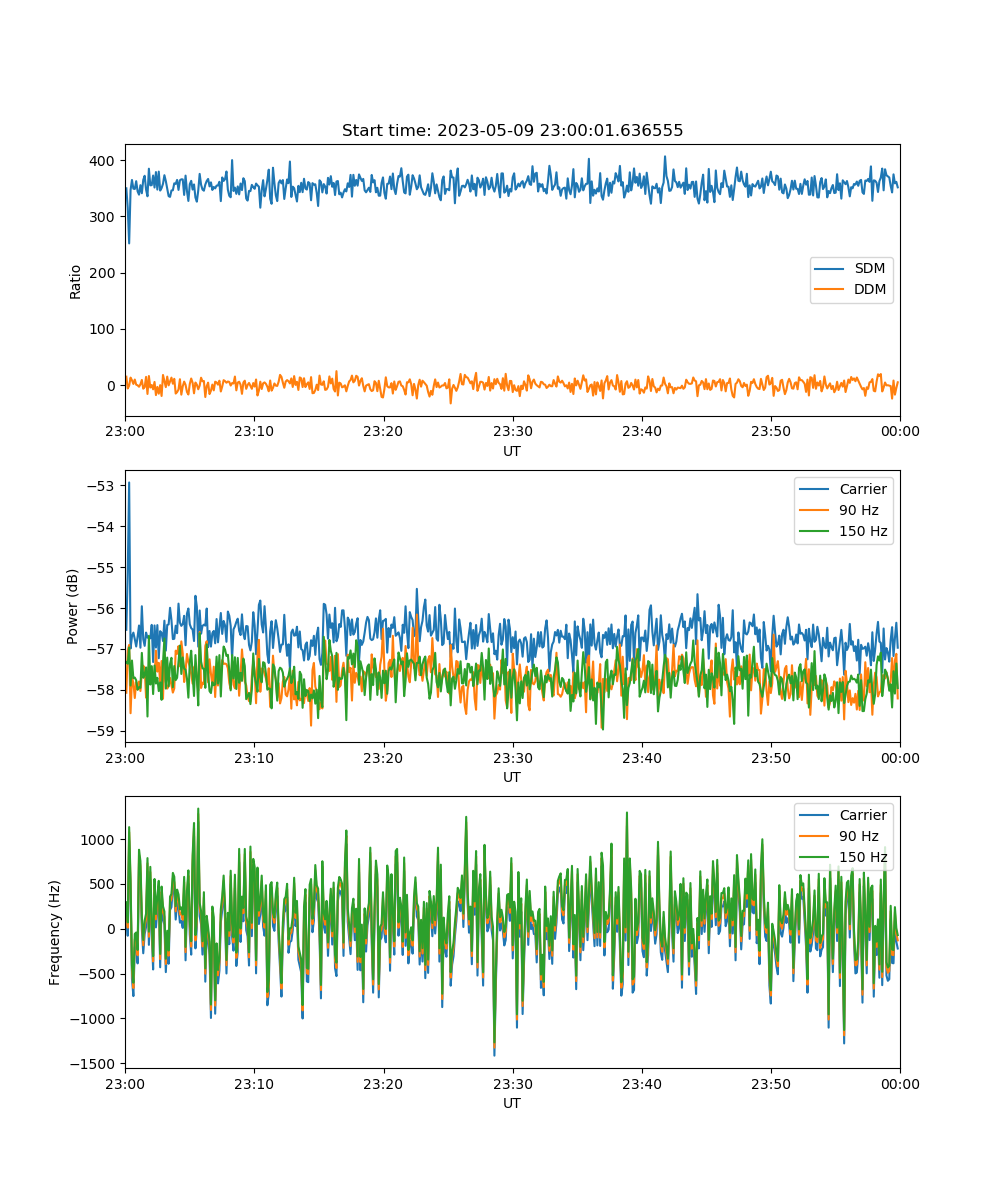This screenshot has width=1000, height=1200.
Task: Click the 100 tick on the Ratio axis
Action: point(104,329)
